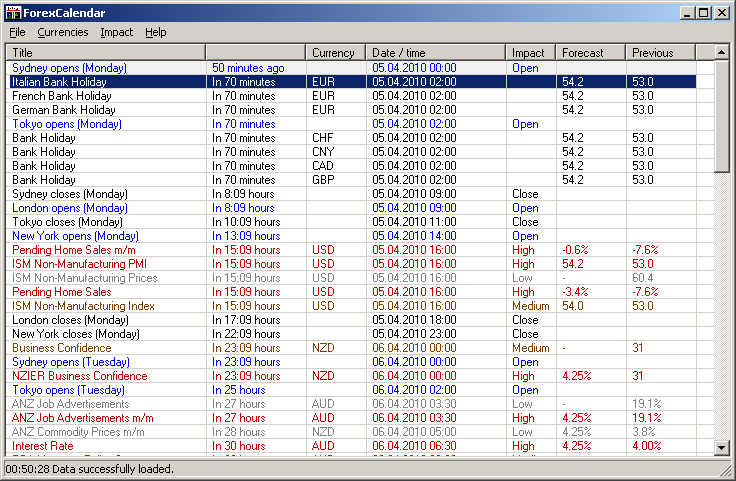Sort by the Impact column header
The image size is (736, 481).
coord(531,53)
